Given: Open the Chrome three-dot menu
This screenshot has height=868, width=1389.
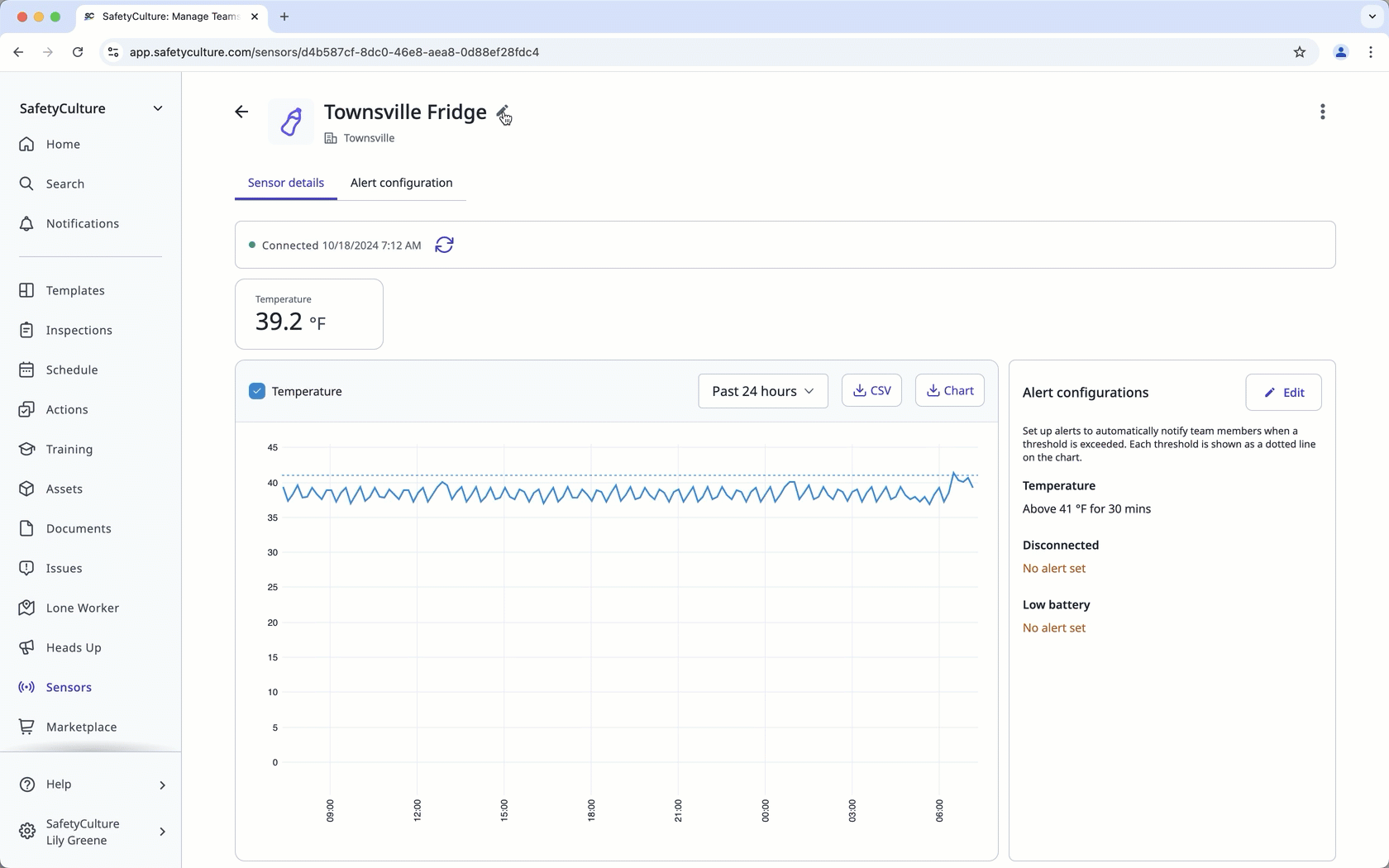Looking at the screenshot, I should tap(1371, 52).
